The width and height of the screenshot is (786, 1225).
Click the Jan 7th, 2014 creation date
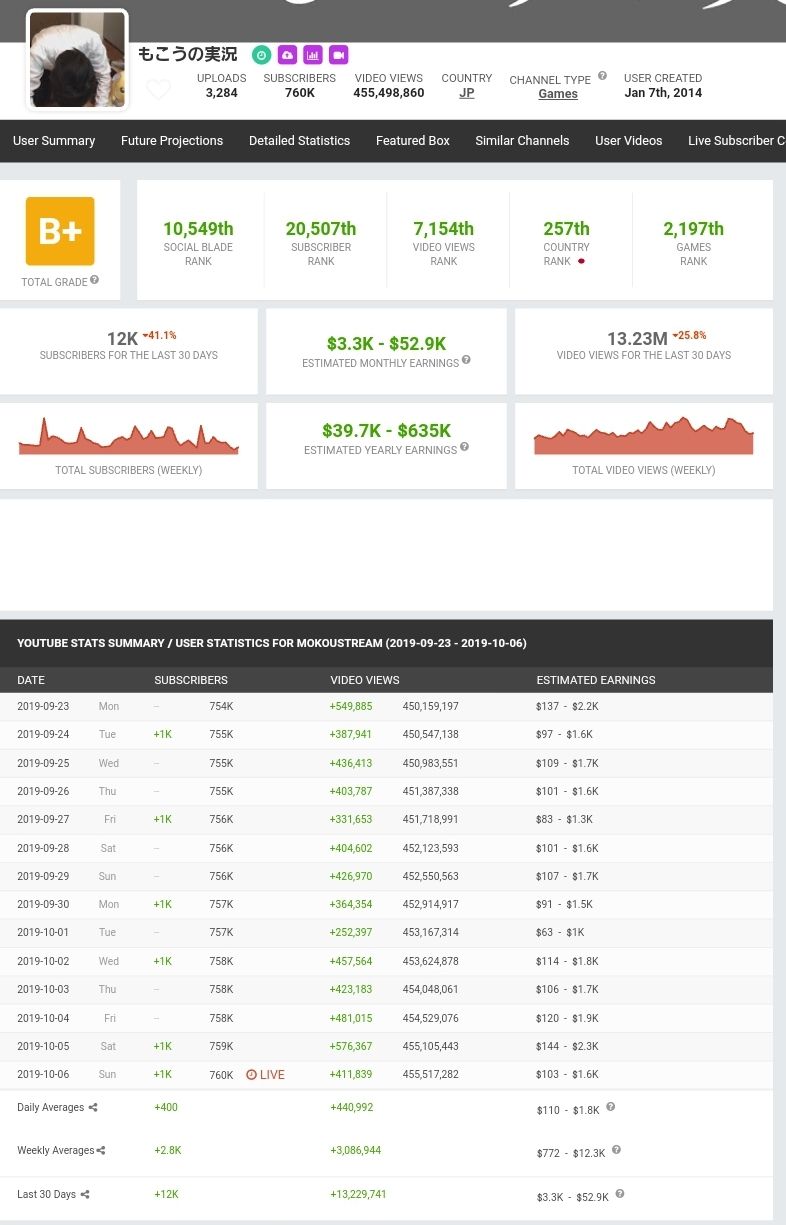[x=663, y=93]
